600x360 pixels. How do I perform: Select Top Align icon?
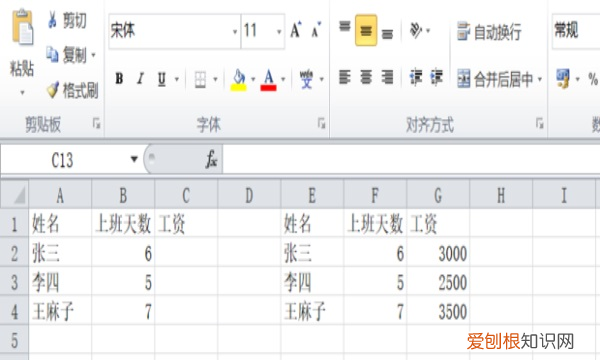[x=345, y=27]
